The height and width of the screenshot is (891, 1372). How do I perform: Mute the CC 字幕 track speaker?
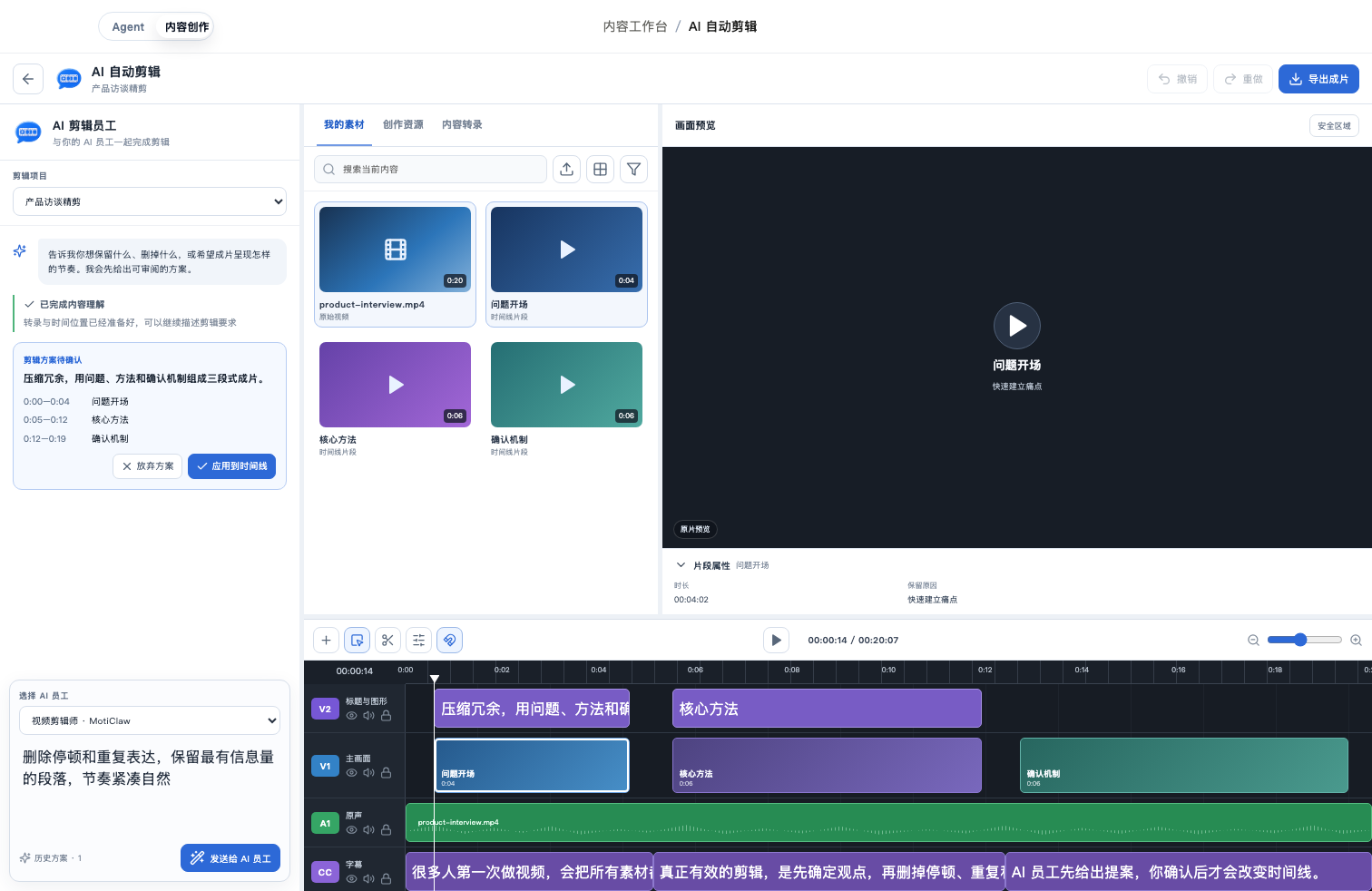tap(368, 879)
